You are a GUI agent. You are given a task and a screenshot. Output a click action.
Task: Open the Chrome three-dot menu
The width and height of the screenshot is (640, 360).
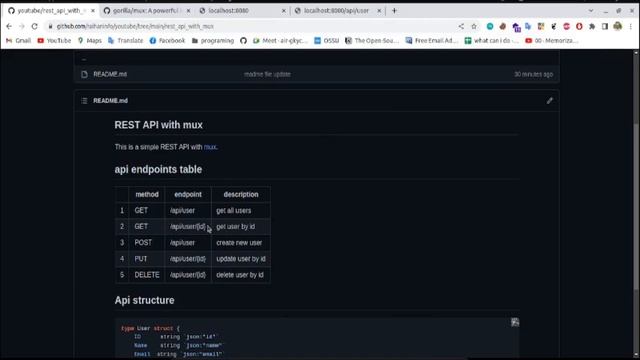click(631, 26)
